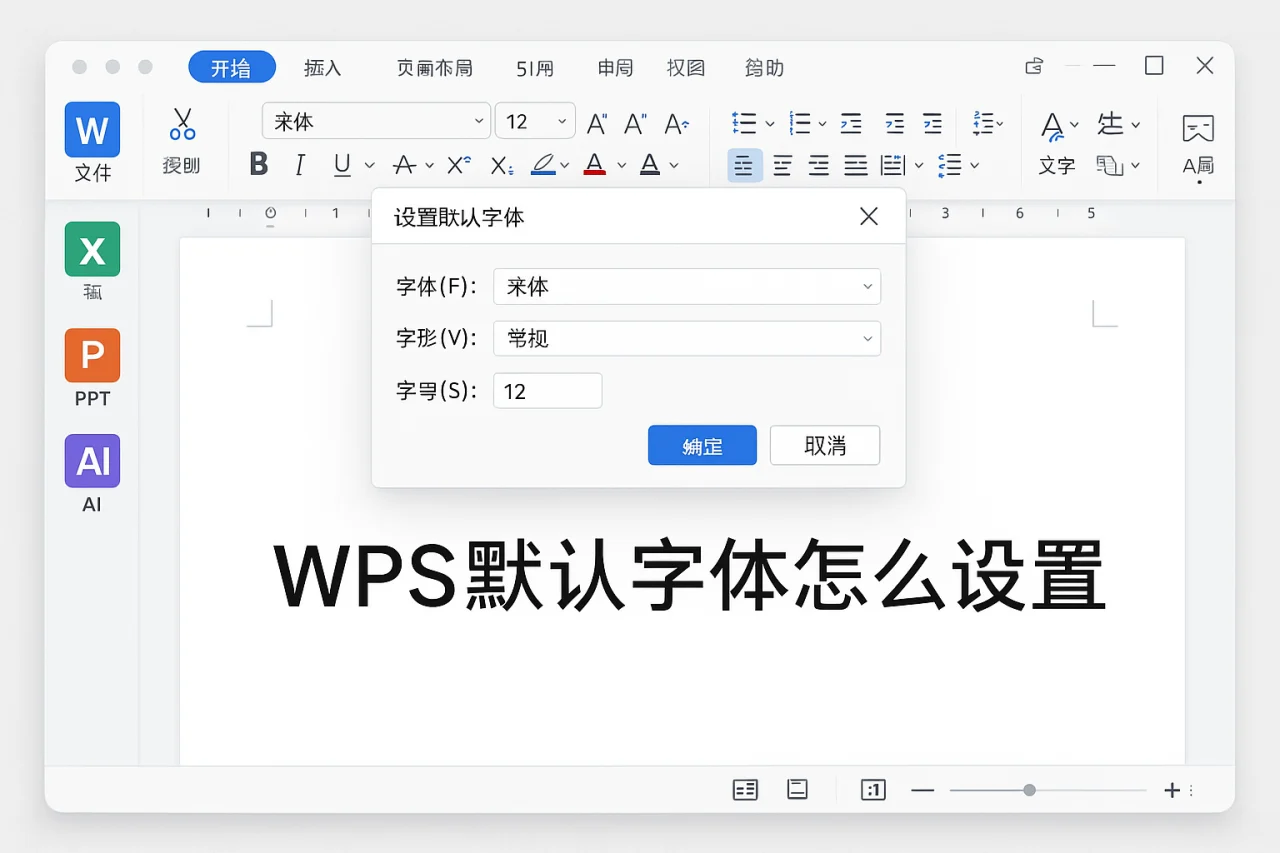Select the bold formatting icon
1280x853 pixels.
(x=258, y=164)
